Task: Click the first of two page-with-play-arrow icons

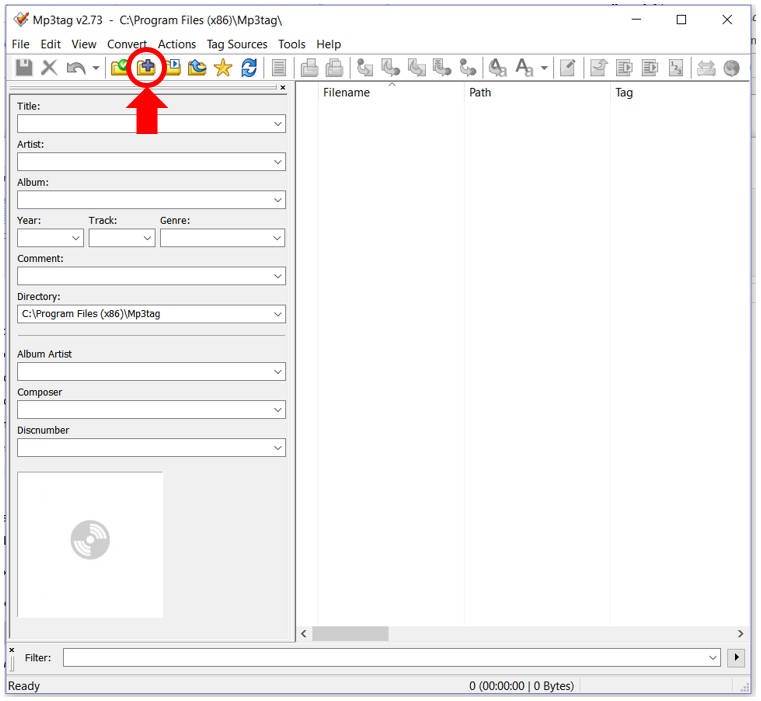Action: 624,67
